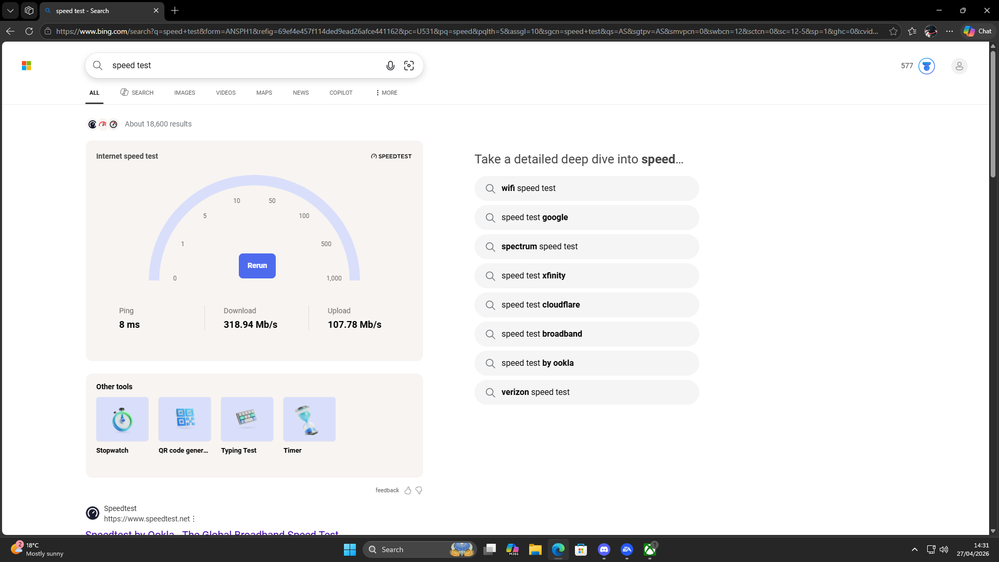Viewport: 999px width, 562px height.
Task: Click the 8 ms ping value
Action: [x=129, y=324]
